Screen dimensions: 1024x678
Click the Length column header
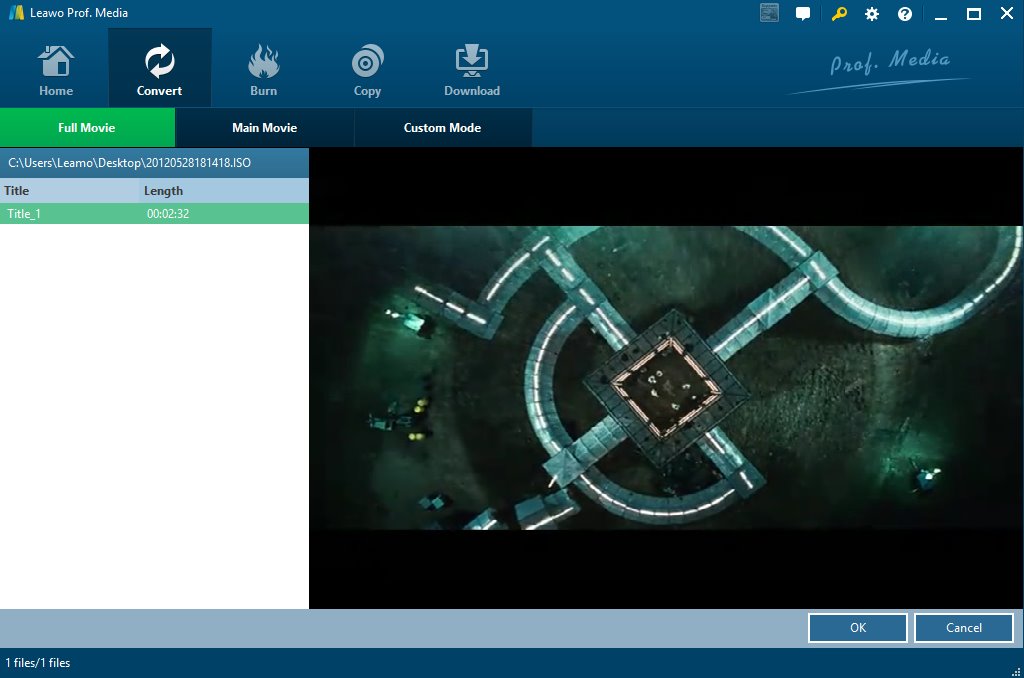(x=223, y=191)
